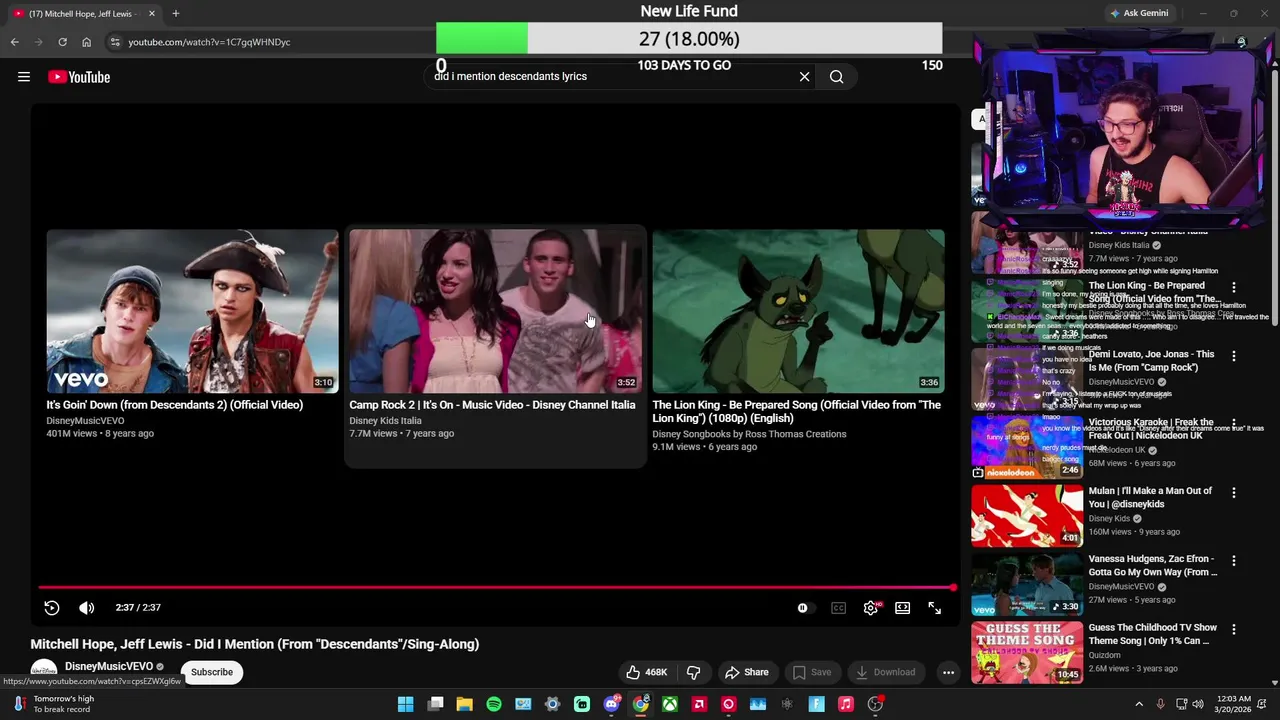Open Victorious Karaoke Freak the Freak Out title
1280x720 pixels.
click(1151, 429)
